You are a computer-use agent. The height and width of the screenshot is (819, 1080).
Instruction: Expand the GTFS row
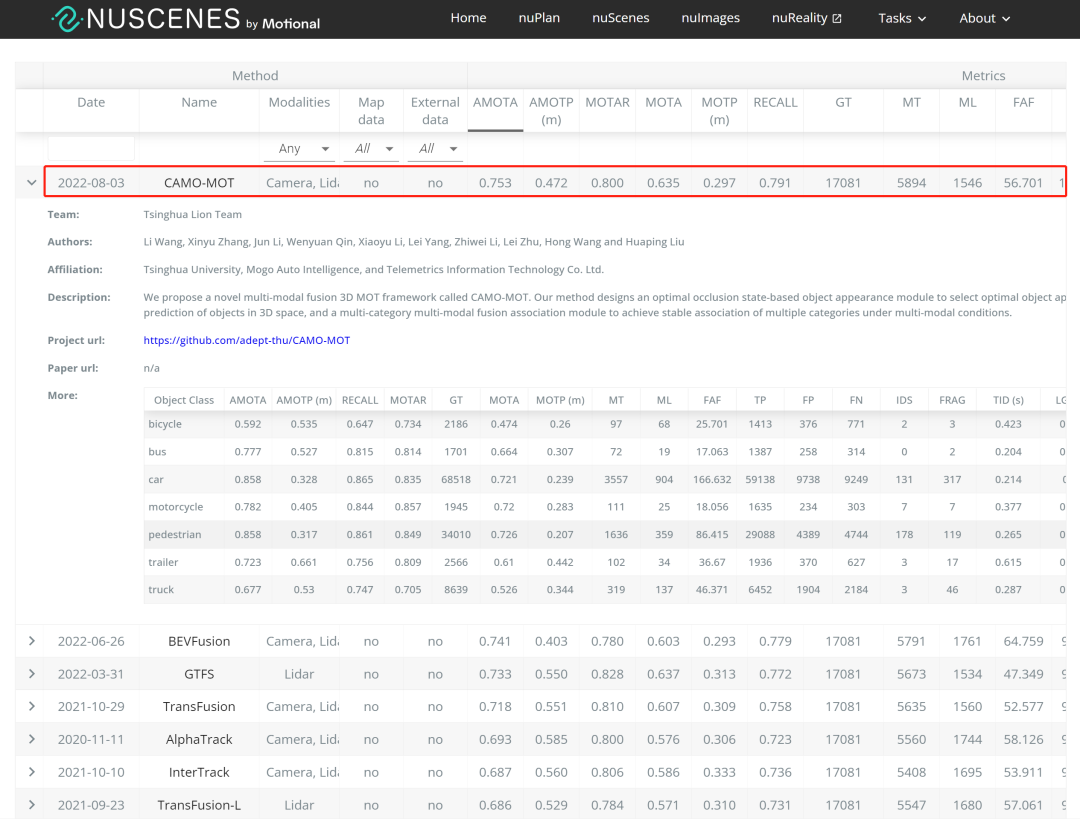31,674
